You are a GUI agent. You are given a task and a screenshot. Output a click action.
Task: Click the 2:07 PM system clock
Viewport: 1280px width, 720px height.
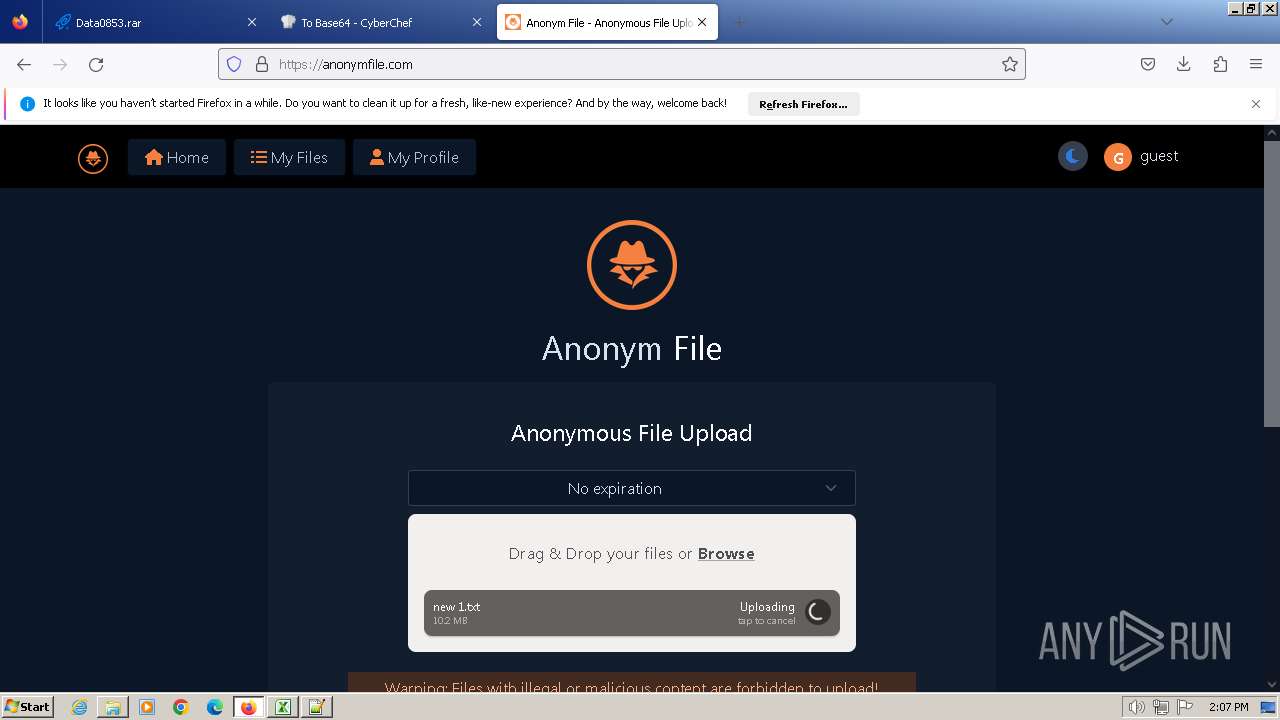point(1229,707)
